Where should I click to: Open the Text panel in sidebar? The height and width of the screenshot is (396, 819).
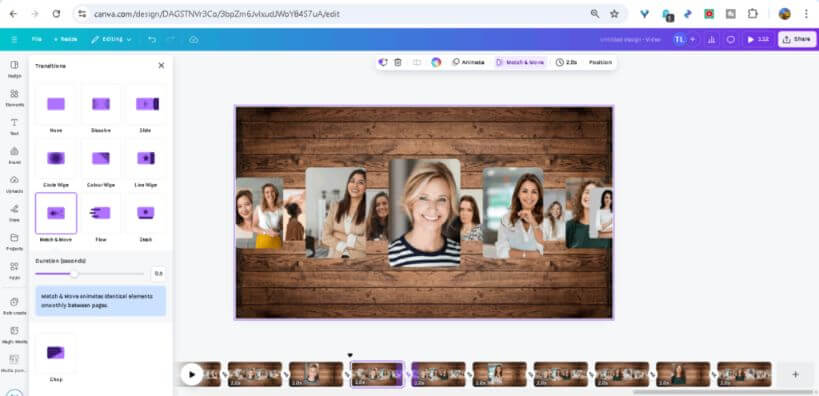click(x=14, y=126)
